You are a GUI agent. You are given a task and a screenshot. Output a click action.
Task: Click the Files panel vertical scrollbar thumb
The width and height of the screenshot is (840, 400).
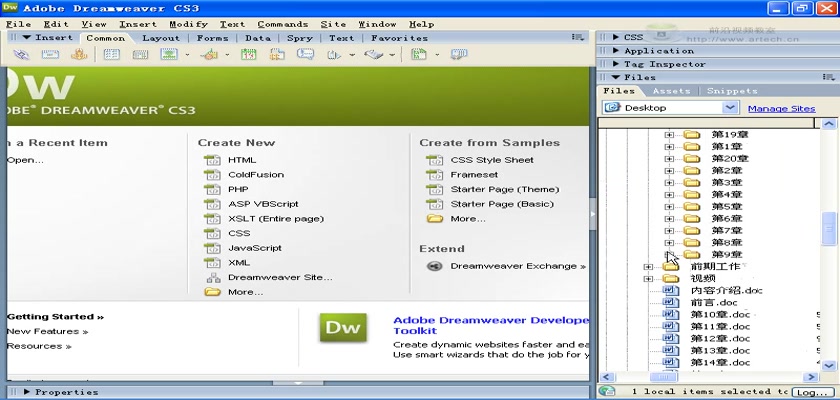click(829, 229)
